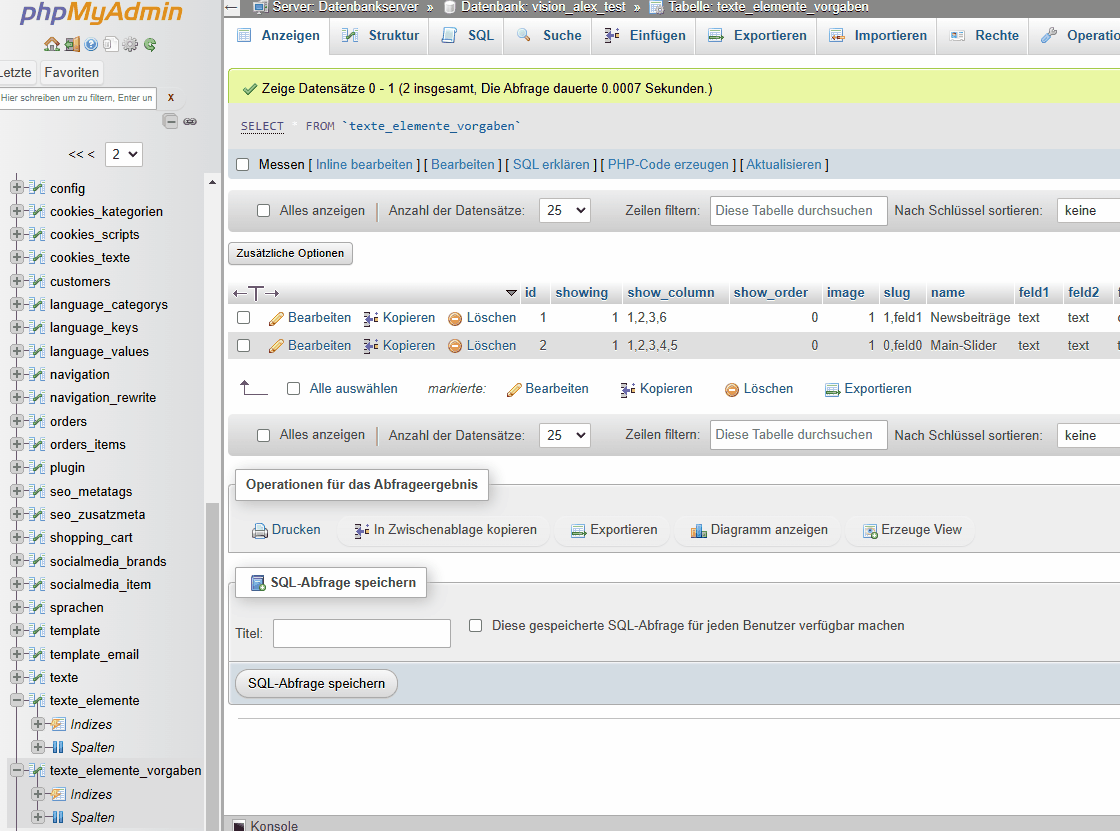Click the SQL-Abfrage speichern button
Viewport: 1120px width, 831px height.
[x=316, y=684]
